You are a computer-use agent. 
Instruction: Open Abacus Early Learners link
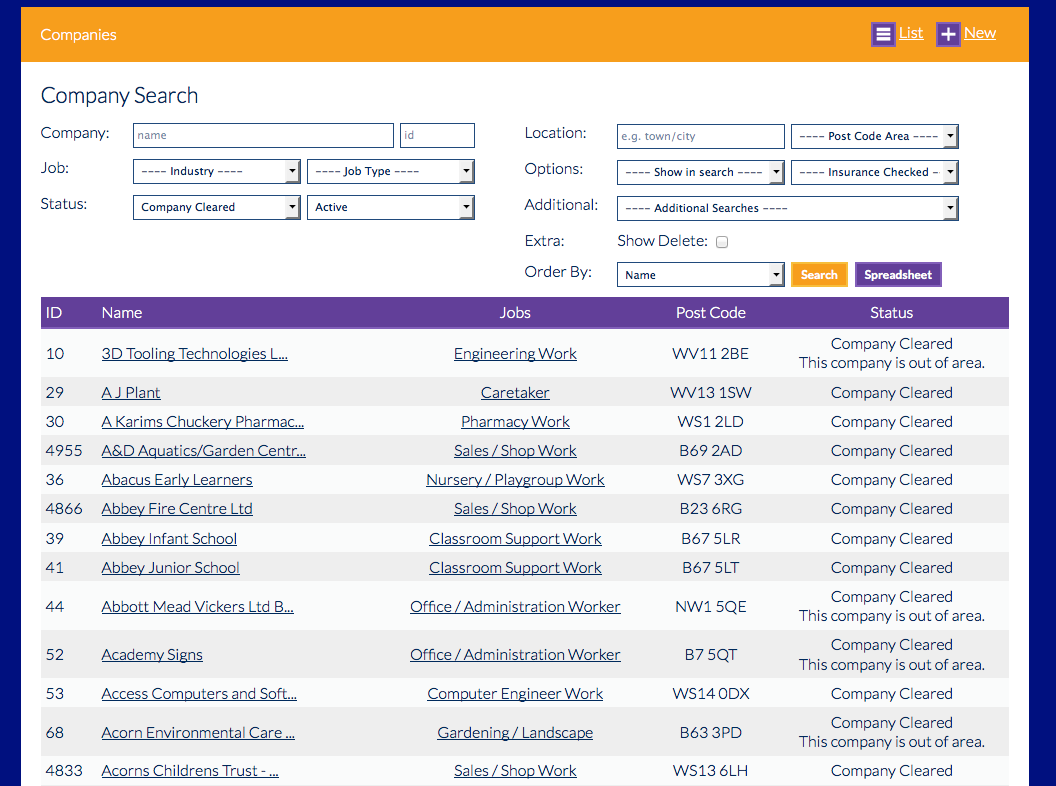coord(177,480)
